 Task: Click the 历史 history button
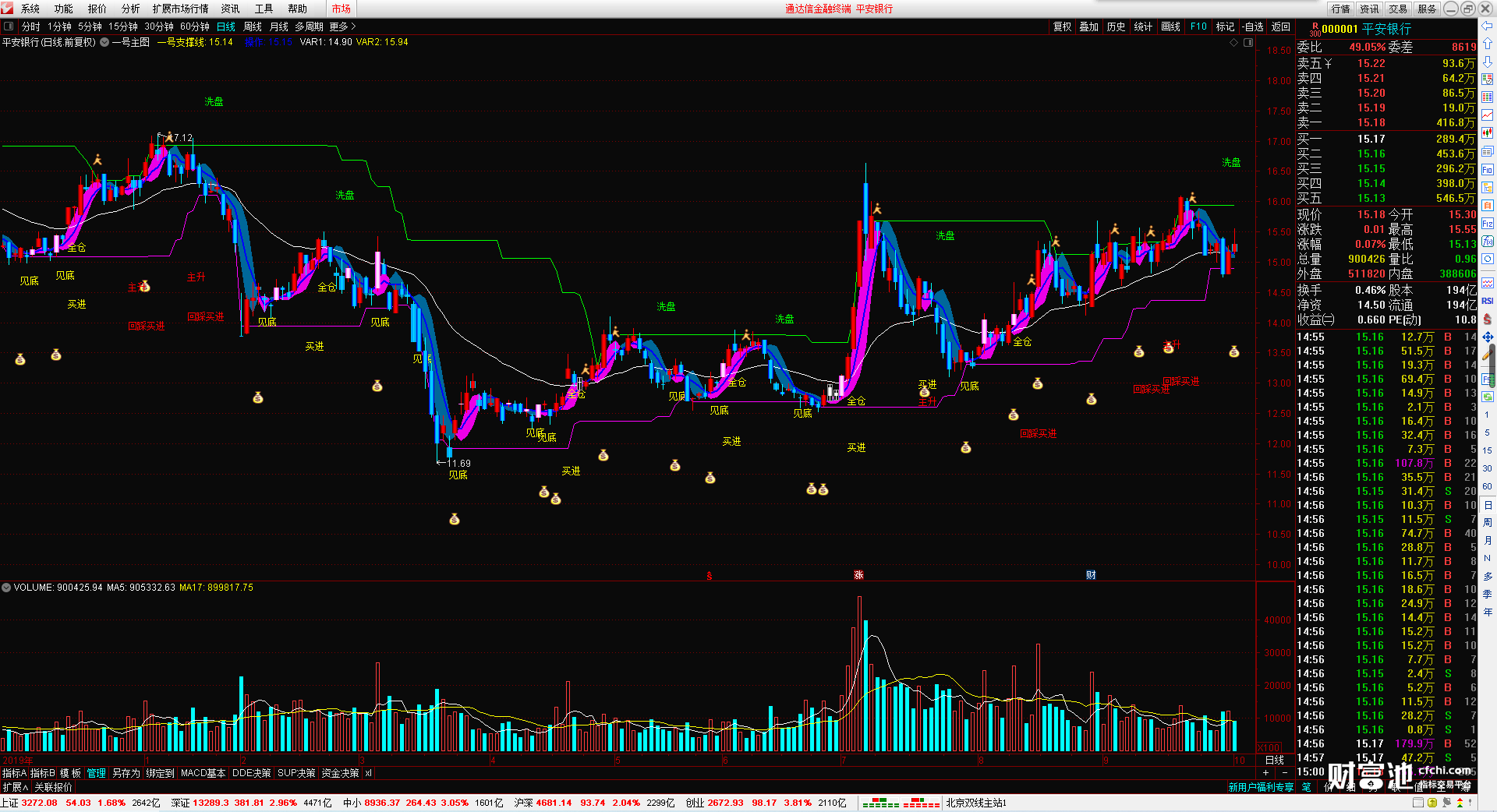pos(1116,26)
